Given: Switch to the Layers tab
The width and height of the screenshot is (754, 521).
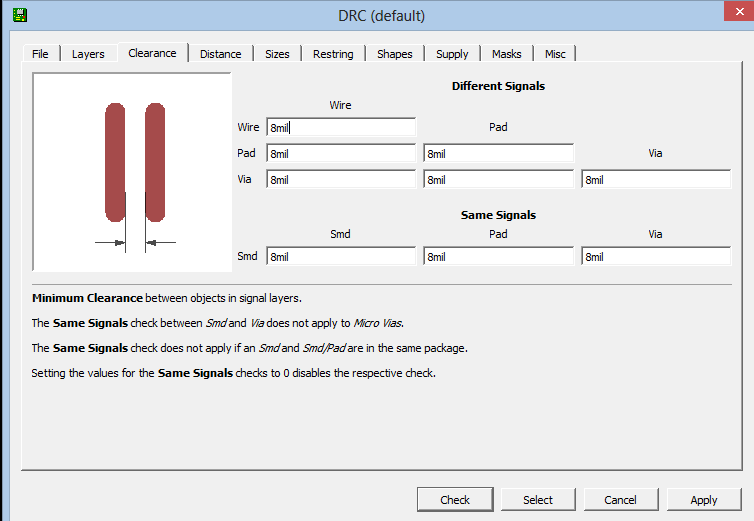Looking at the screenshot, I should coord(88,54).
